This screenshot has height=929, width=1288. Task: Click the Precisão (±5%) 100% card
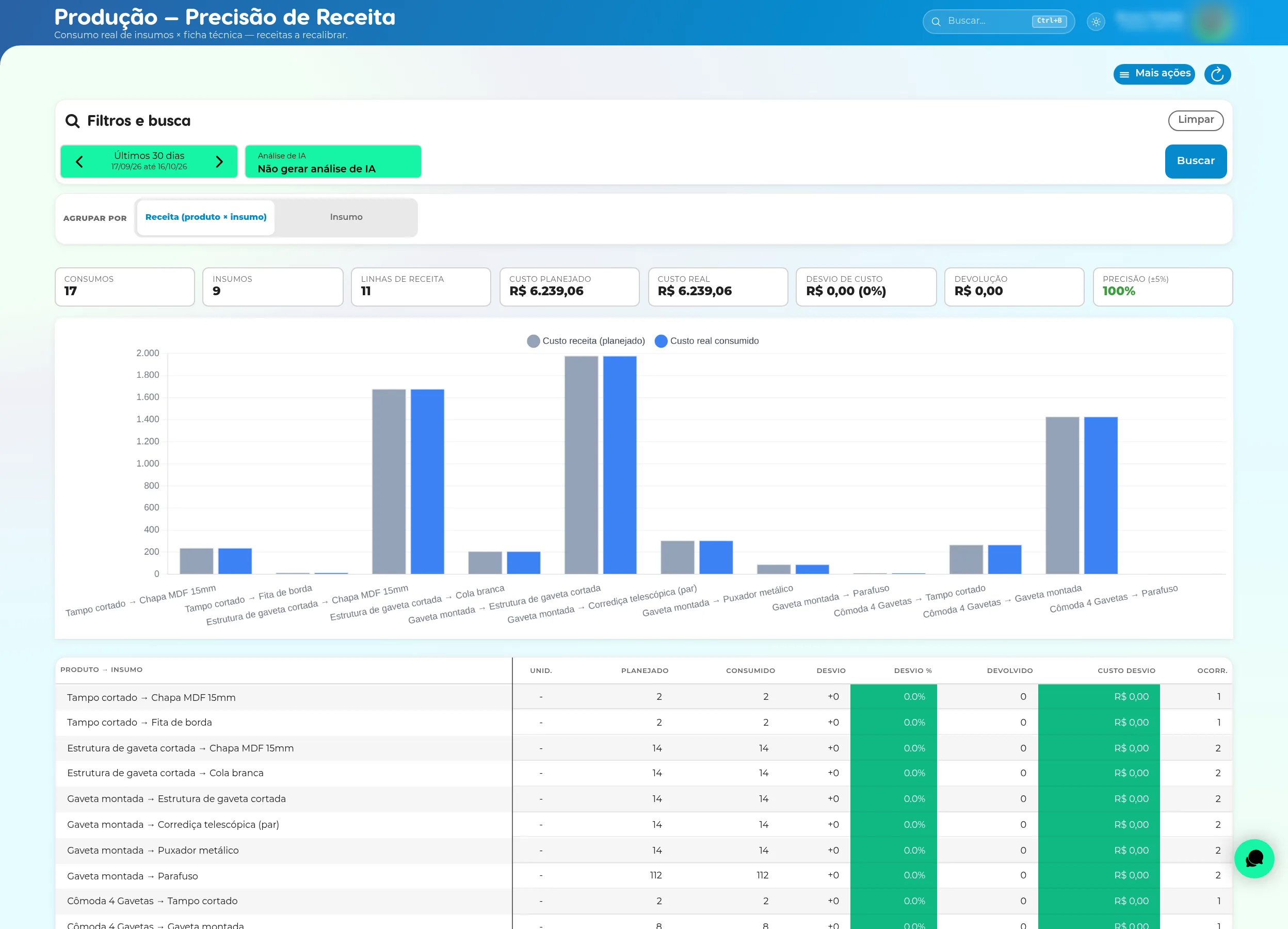pyautogui.click(x=1163, y=287)
